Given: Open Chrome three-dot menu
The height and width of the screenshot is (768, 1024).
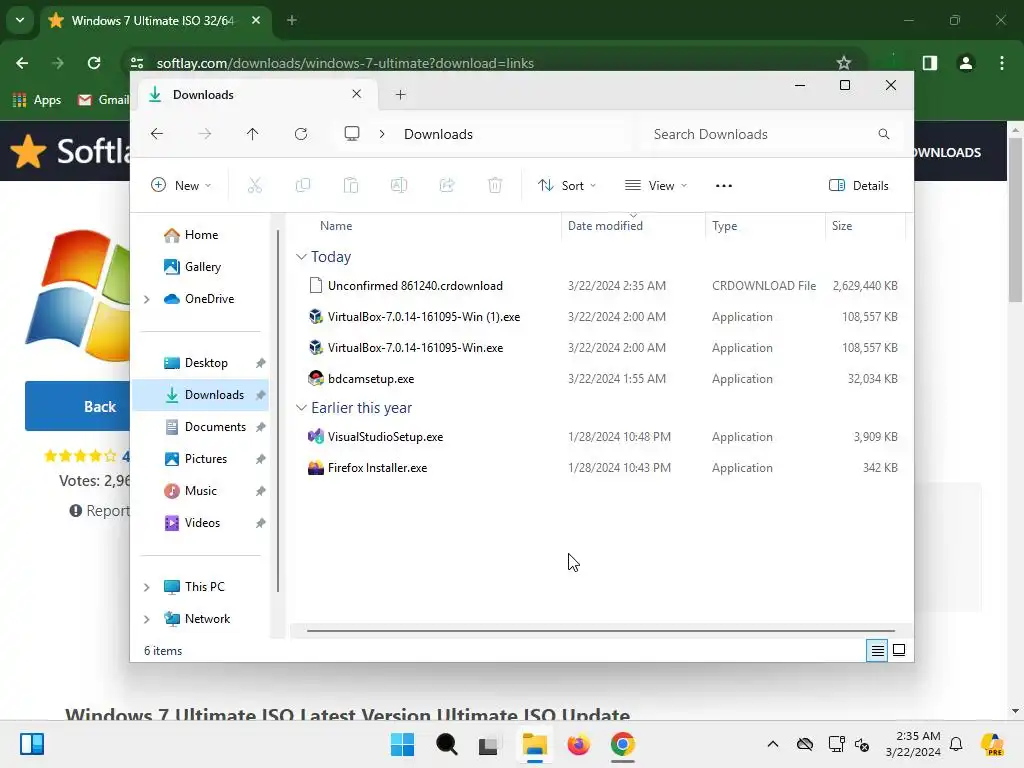Looking at the screenshot, I should point(1002,63).
